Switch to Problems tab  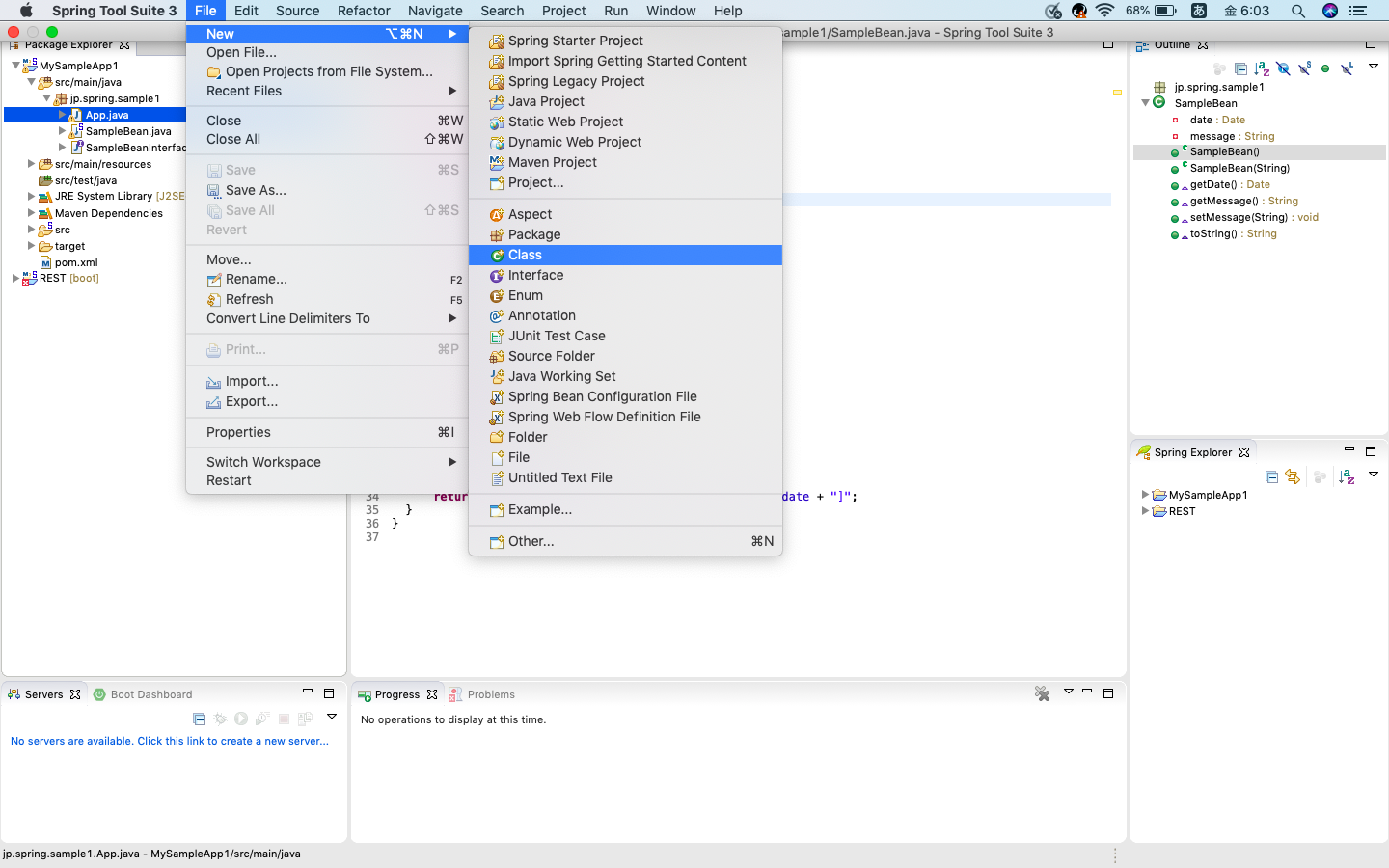(482, 694)
